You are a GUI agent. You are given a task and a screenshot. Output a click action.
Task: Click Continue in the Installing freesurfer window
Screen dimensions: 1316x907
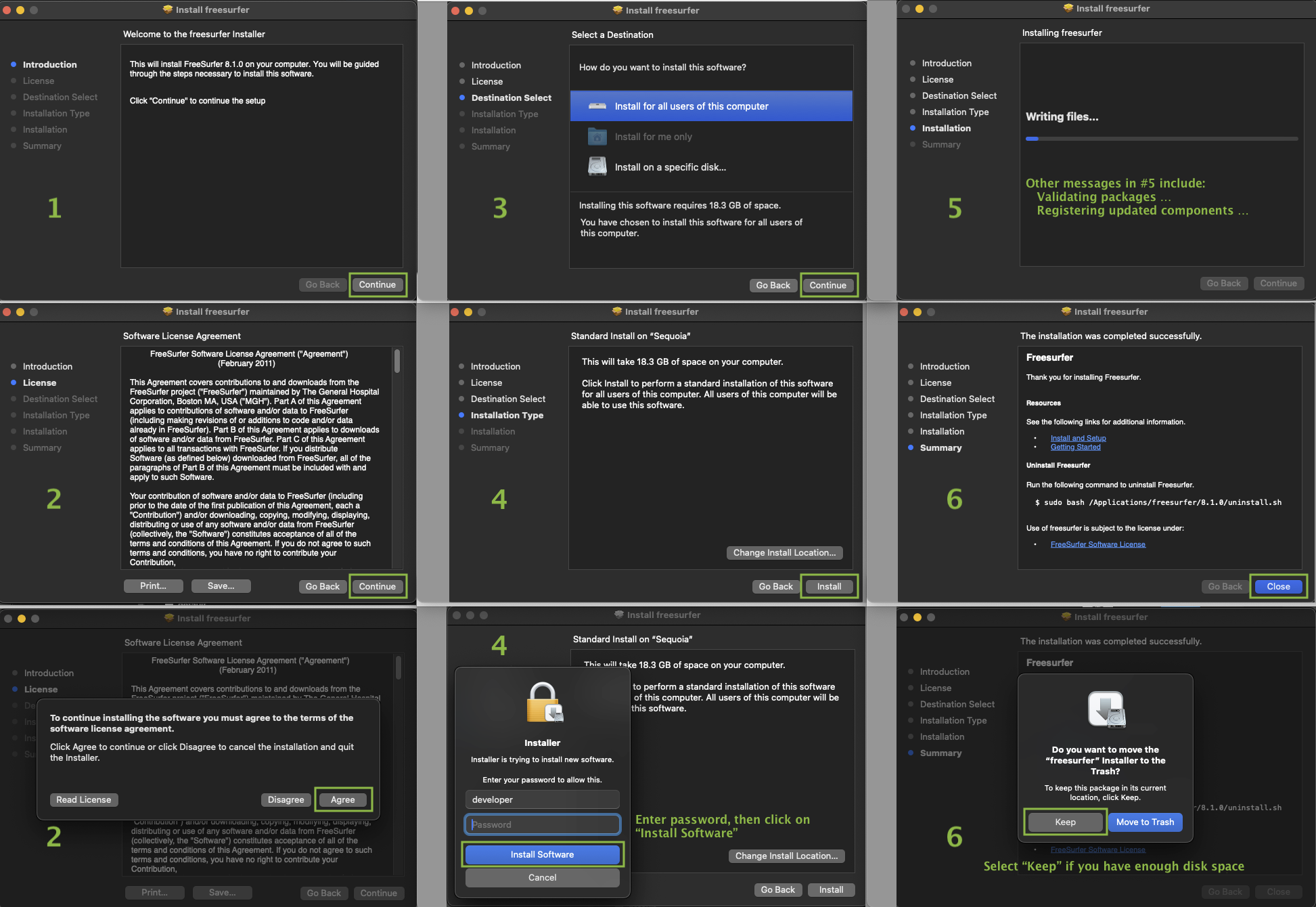click(1278, 284)
